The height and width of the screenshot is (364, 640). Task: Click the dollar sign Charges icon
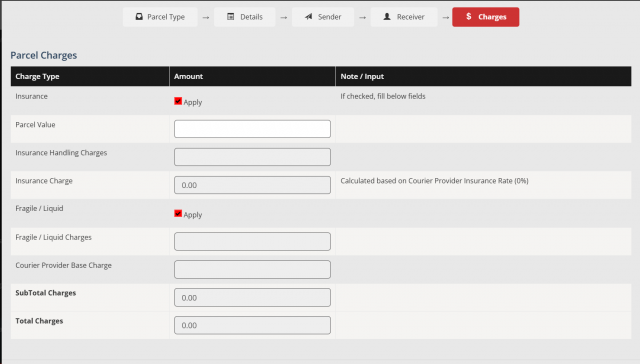[x=469, y=16]
